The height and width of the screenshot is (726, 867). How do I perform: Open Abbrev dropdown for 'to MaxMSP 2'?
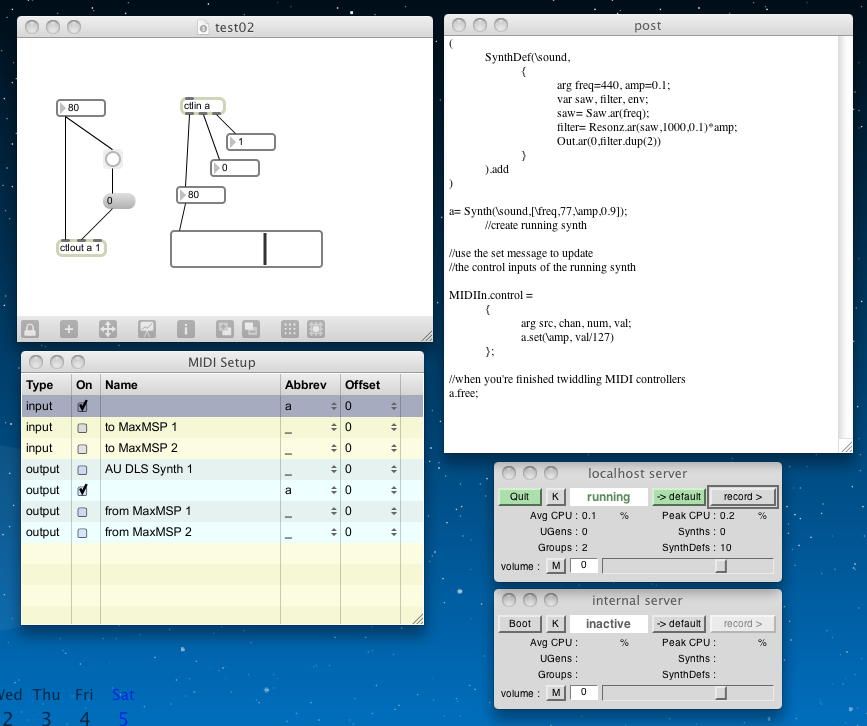point(333,448)
